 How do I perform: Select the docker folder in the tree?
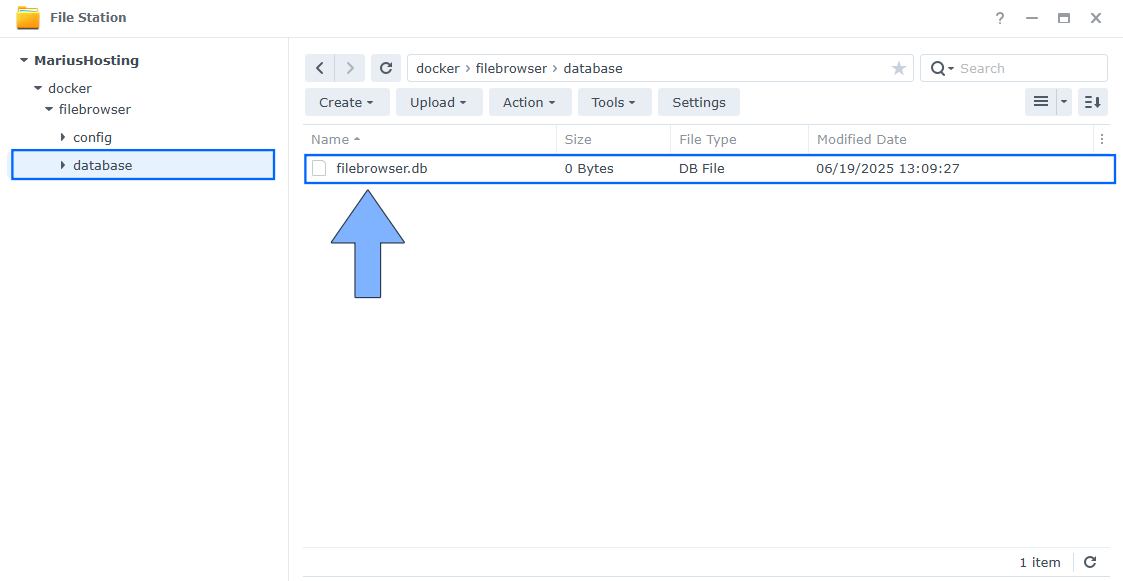tap(69, 88)
